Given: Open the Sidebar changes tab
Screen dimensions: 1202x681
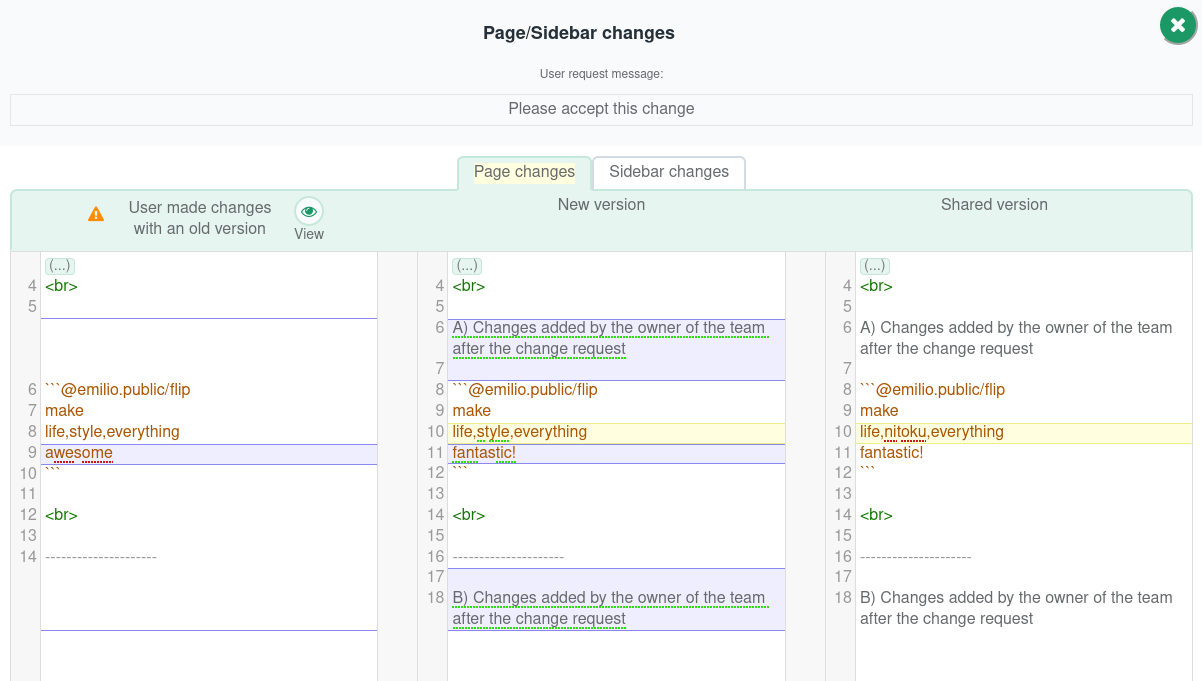Looking at the screenshot, I should coord(669,172).
